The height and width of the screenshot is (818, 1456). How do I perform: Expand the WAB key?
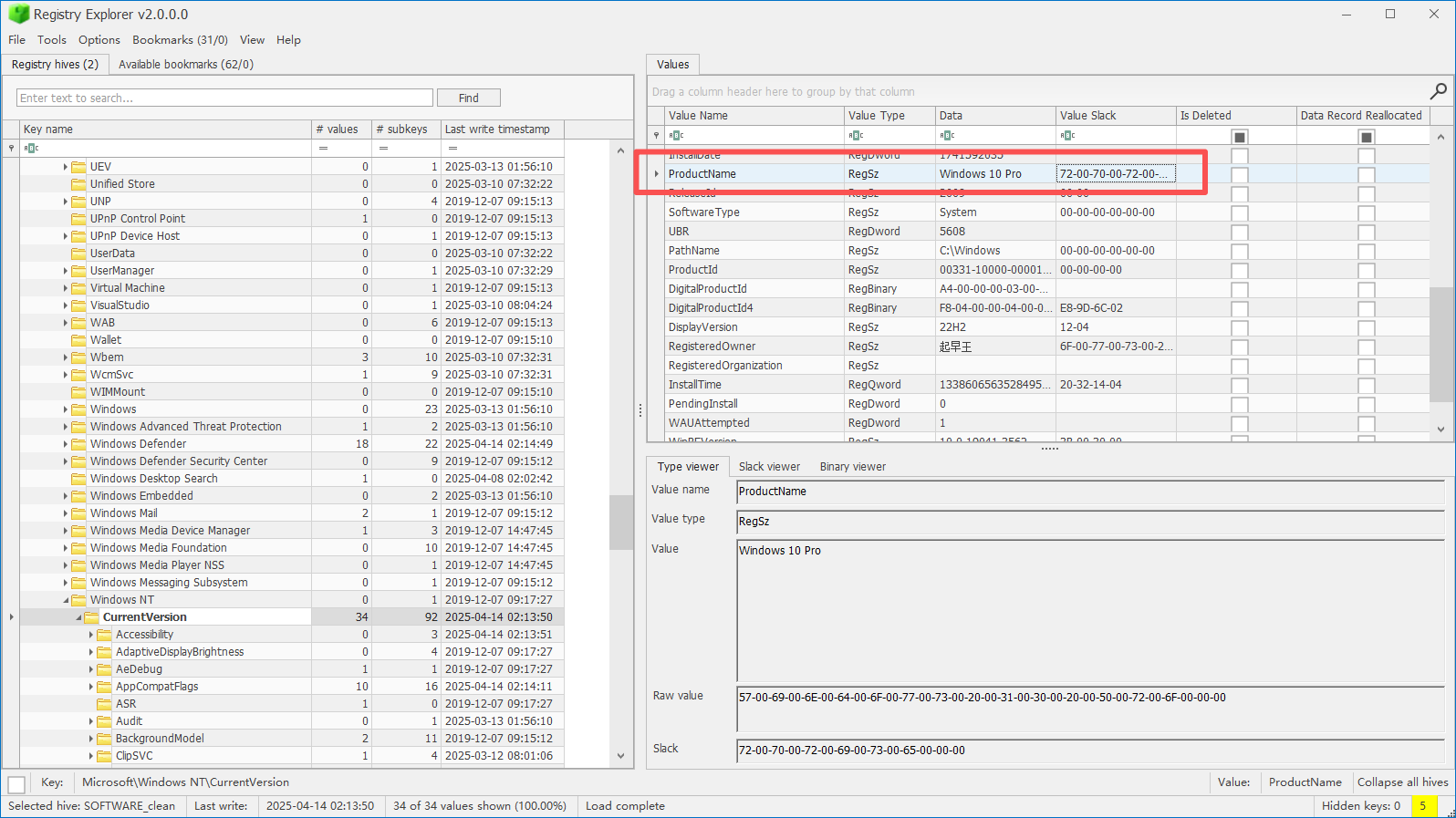pyautogui.click(x=66, y=323)
